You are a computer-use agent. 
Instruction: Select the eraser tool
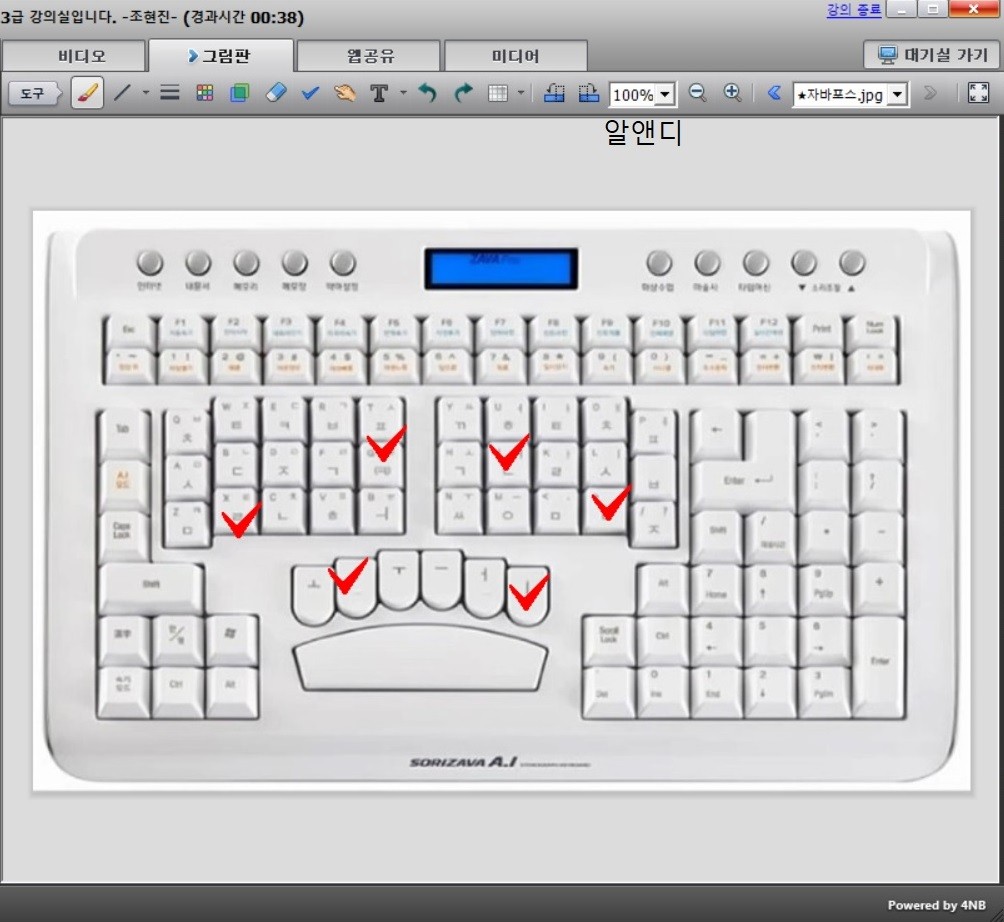[x=276, y=93]
